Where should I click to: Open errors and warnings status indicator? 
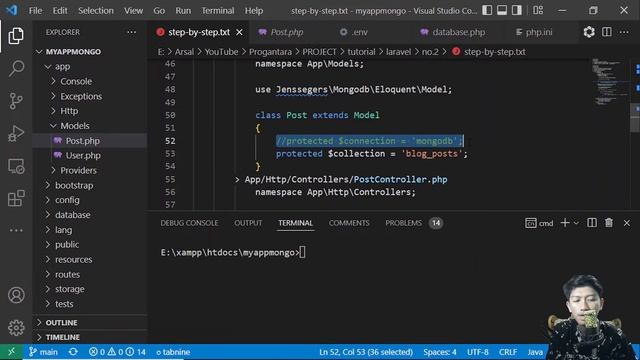(x=117, y=352)
